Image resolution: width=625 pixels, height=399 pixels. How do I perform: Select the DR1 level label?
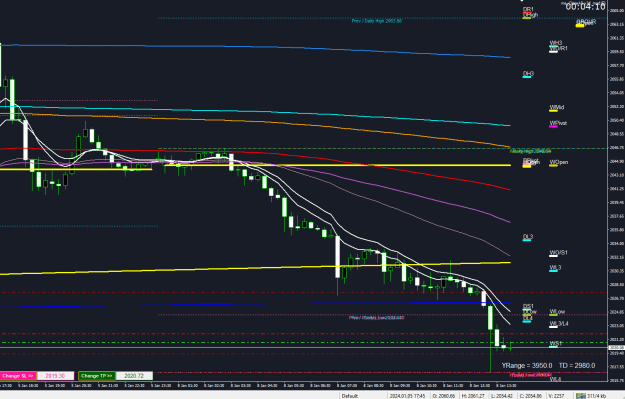coord(528,9)
